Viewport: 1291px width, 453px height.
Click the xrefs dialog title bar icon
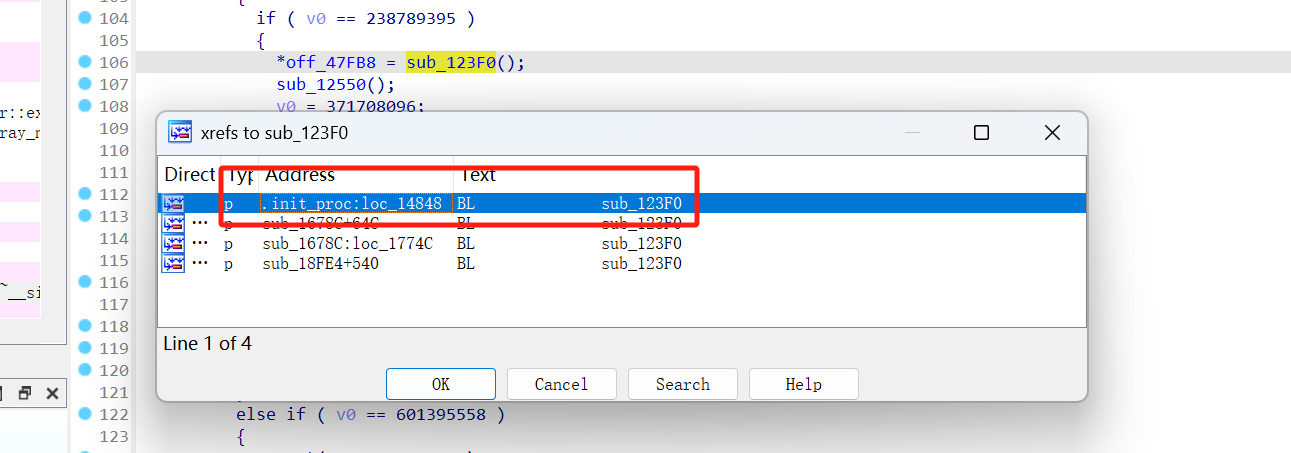pos(180,133)
